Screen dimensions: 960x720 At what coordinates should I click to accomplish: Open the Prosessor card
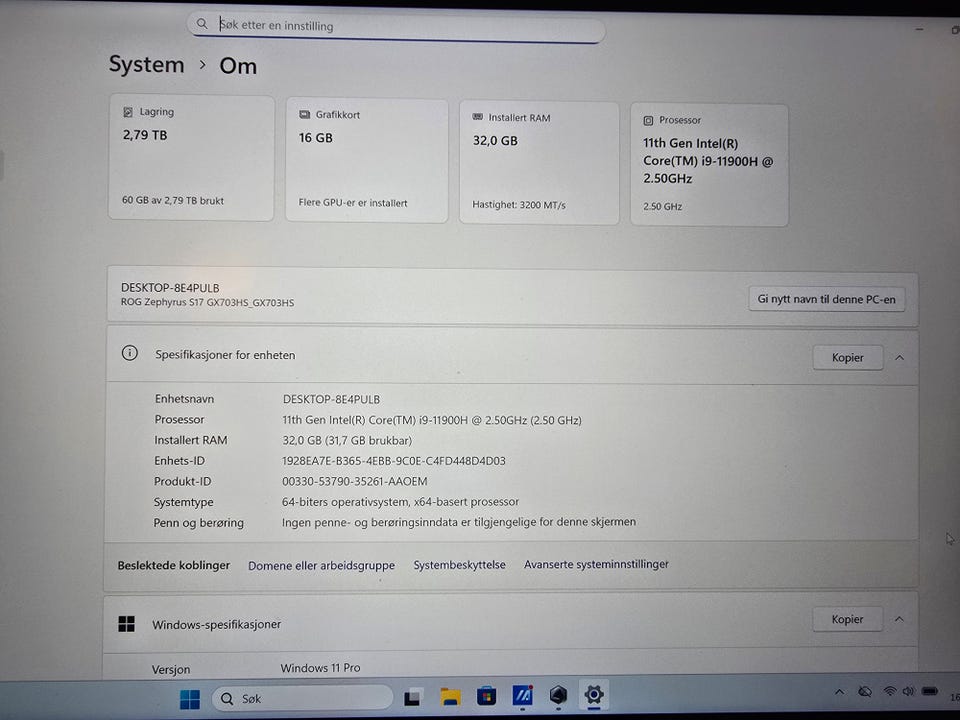[709, 165]
